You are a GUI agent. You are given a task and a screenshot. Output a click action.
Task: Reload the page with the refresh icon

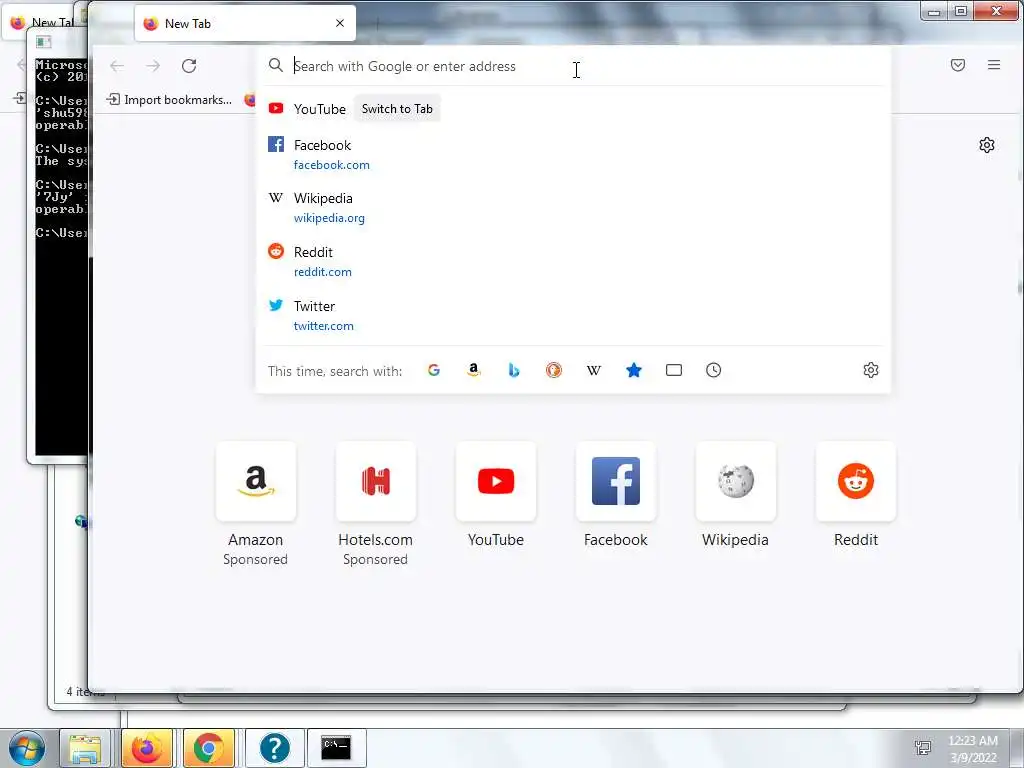tap(189, 66)
